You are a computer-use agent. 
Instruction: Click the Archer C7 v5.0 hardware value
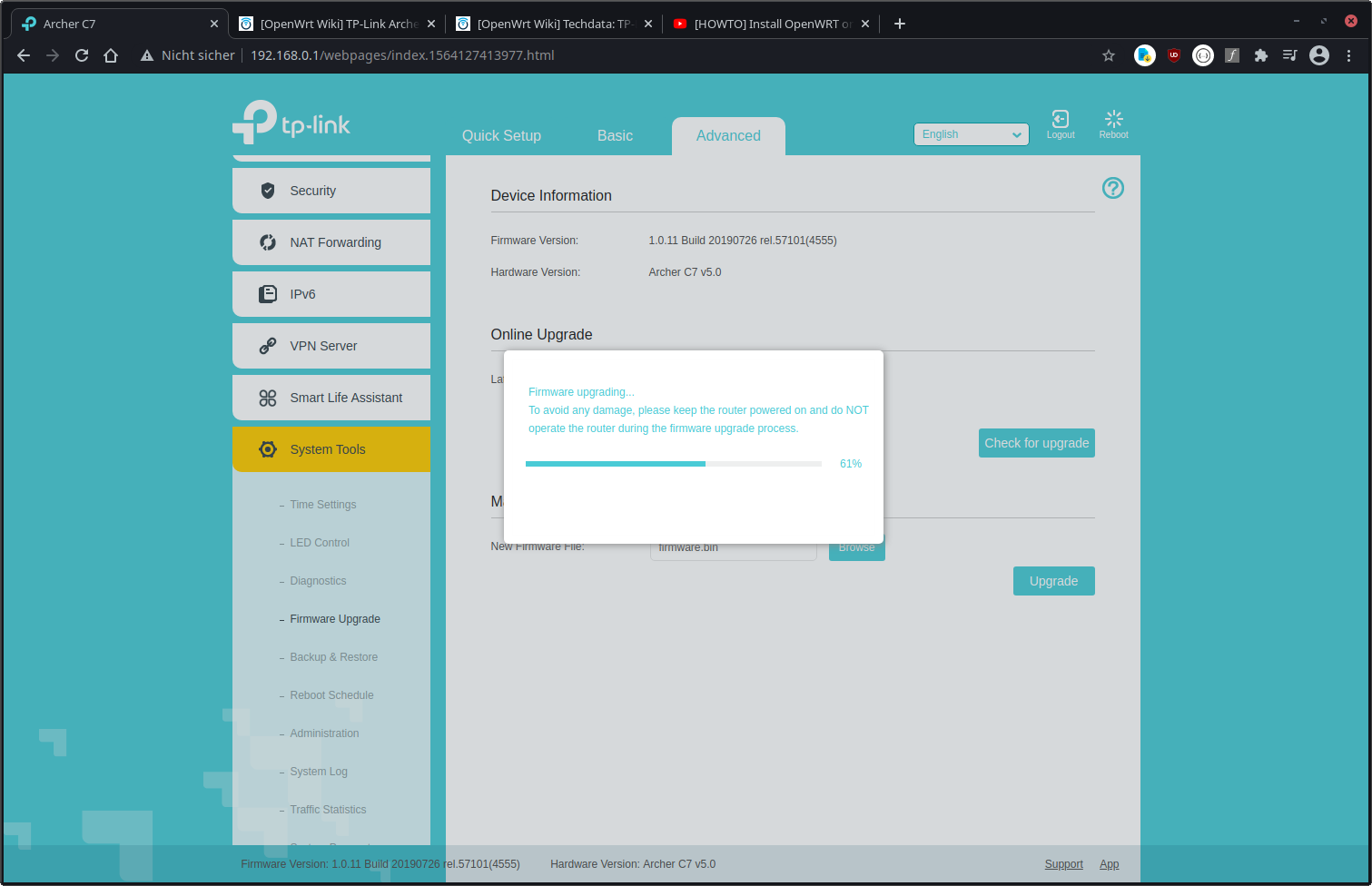685,272
